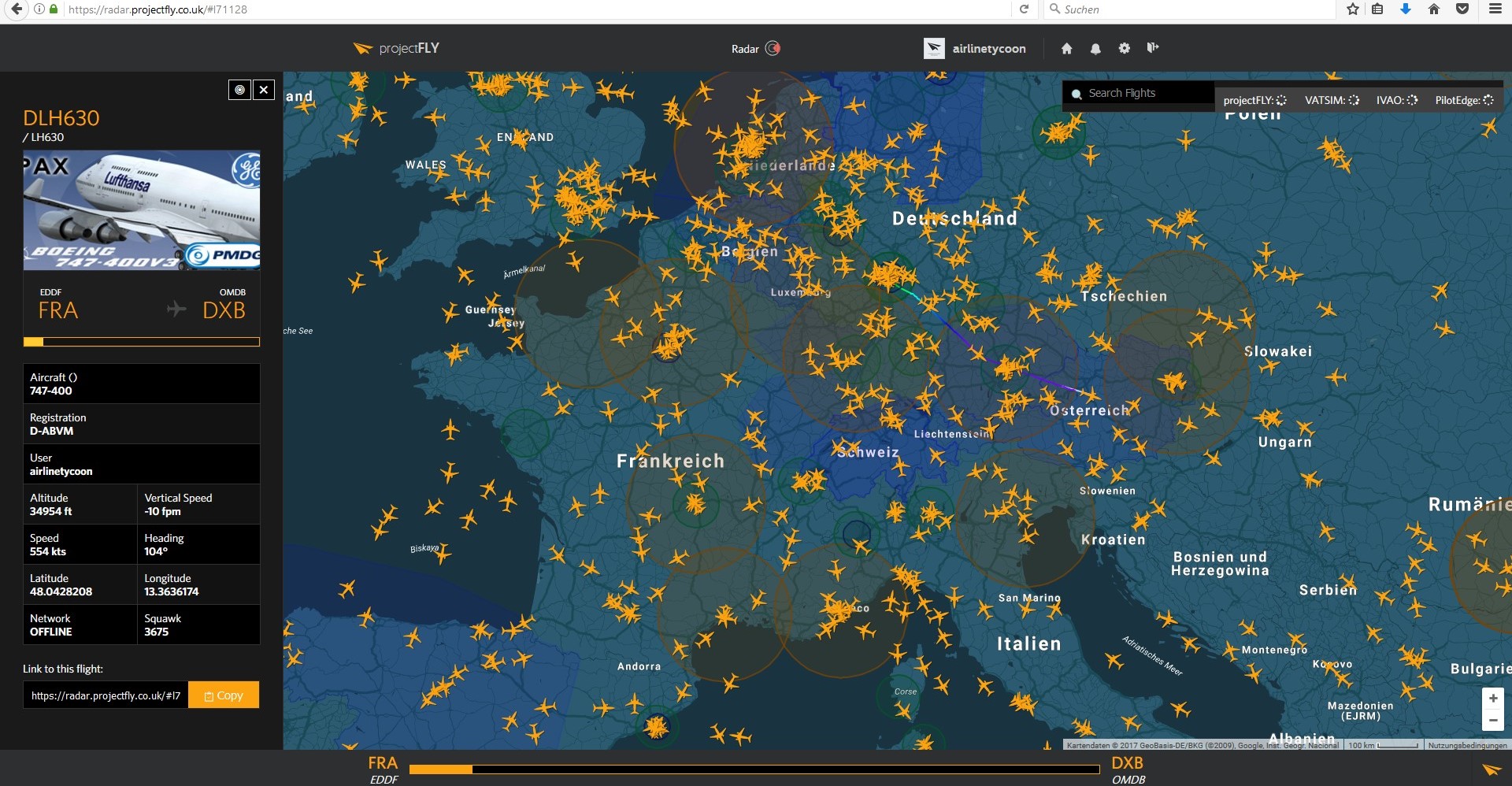Image resolution: width=1512 pixels, height=786 pixels.
Task: Select speed value 554 kts
Action: 48,551
